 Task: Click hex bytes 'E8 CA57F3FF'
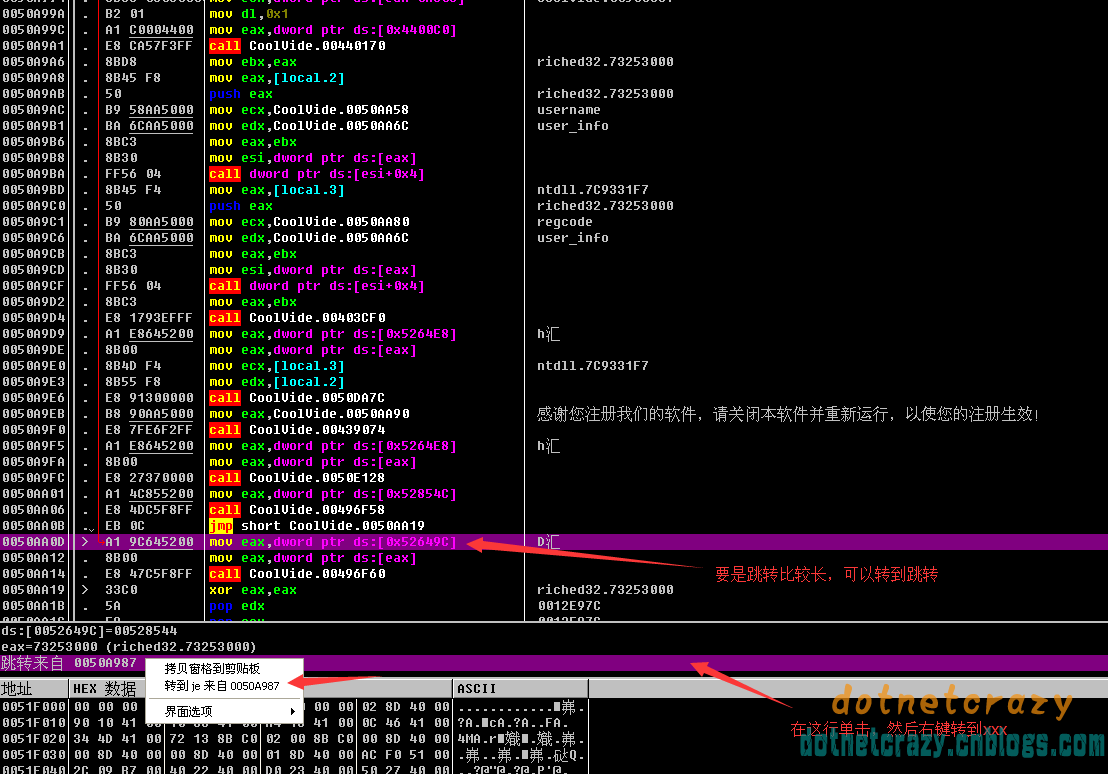point(149,46)
